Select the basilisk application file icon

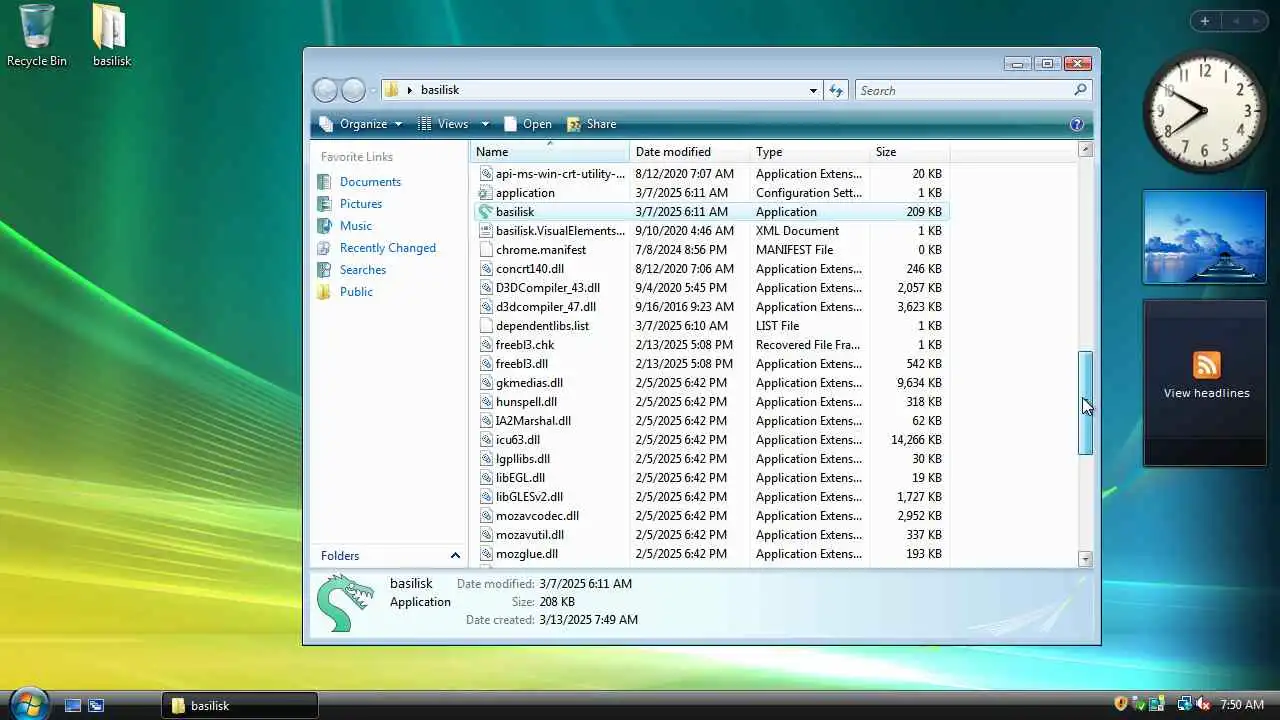coord(486,212)
